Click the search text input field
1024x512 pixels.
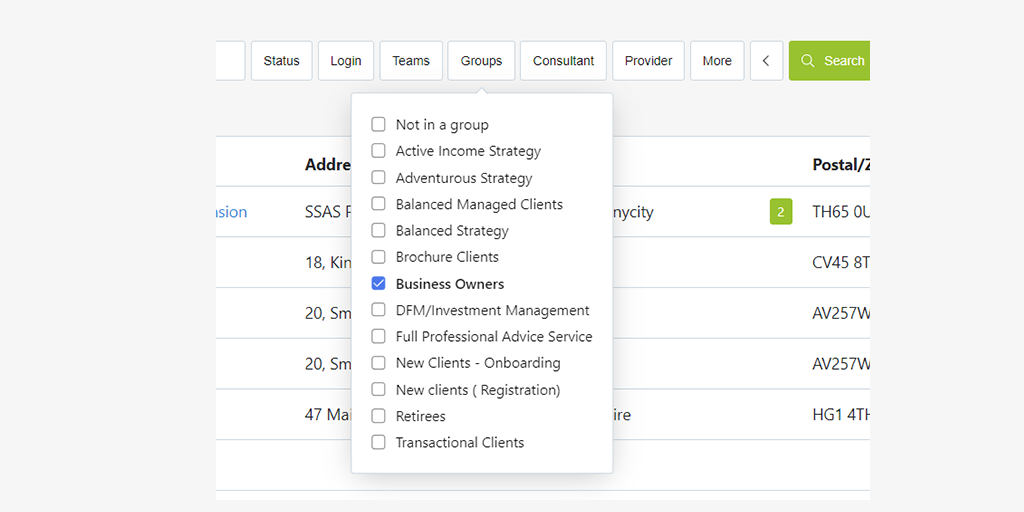(x=230, y=61)
